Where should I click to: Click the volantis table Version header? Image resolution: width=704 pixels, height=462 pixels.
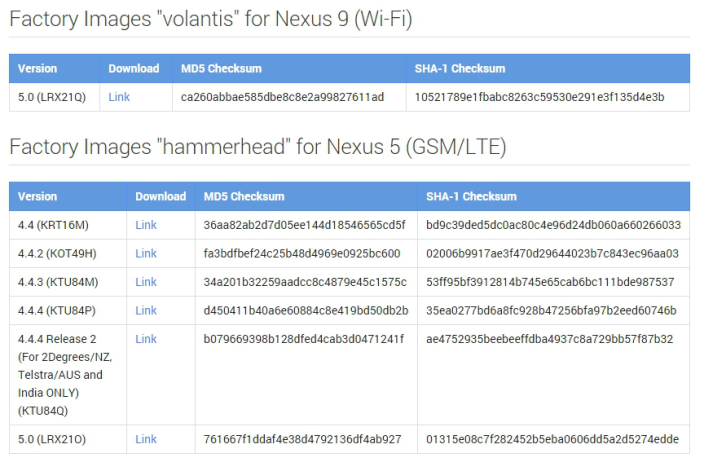37,69
